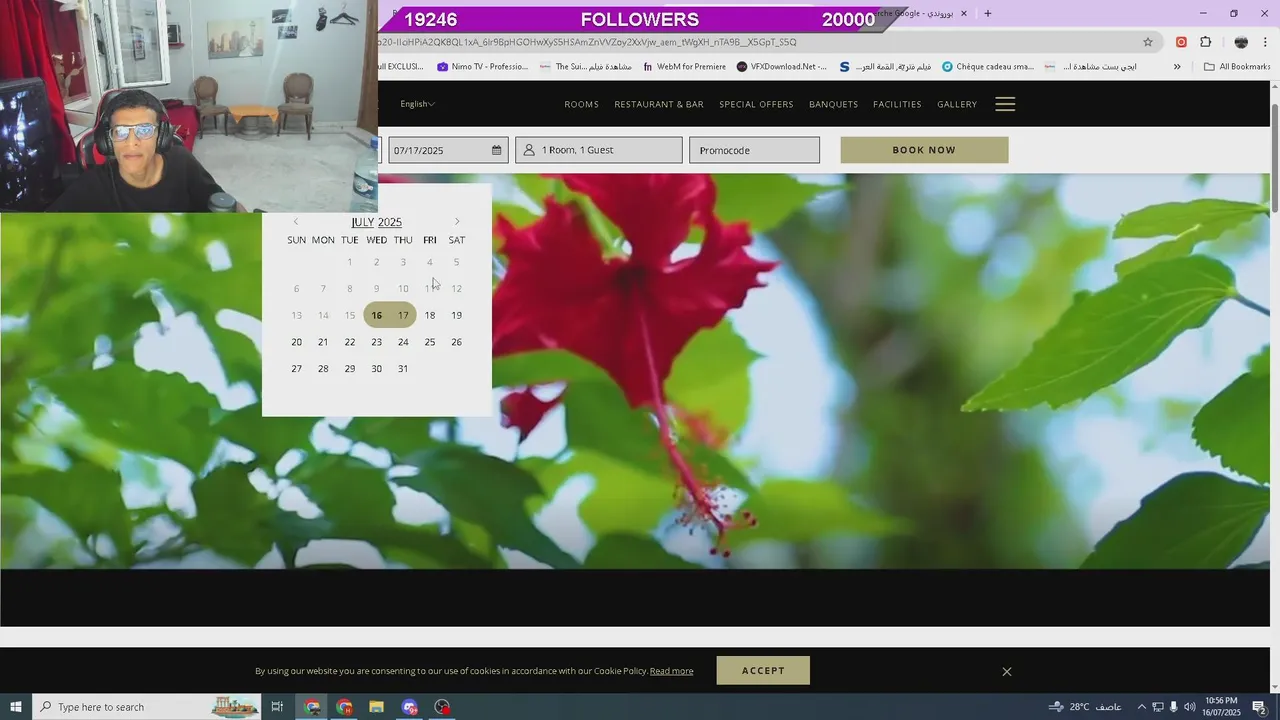Open the Chèque cadeau bookmark
Screen dimensions: 1280x720
988,67
